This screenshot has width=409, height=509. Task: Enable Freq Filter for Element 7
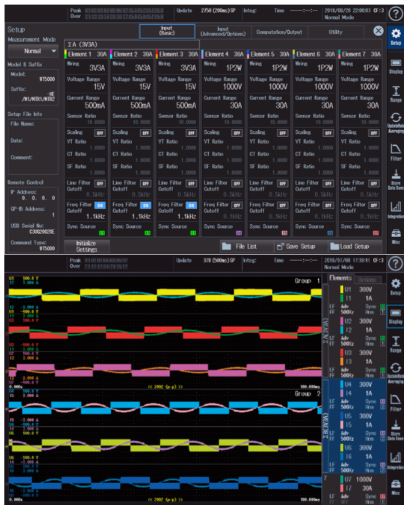374,205
